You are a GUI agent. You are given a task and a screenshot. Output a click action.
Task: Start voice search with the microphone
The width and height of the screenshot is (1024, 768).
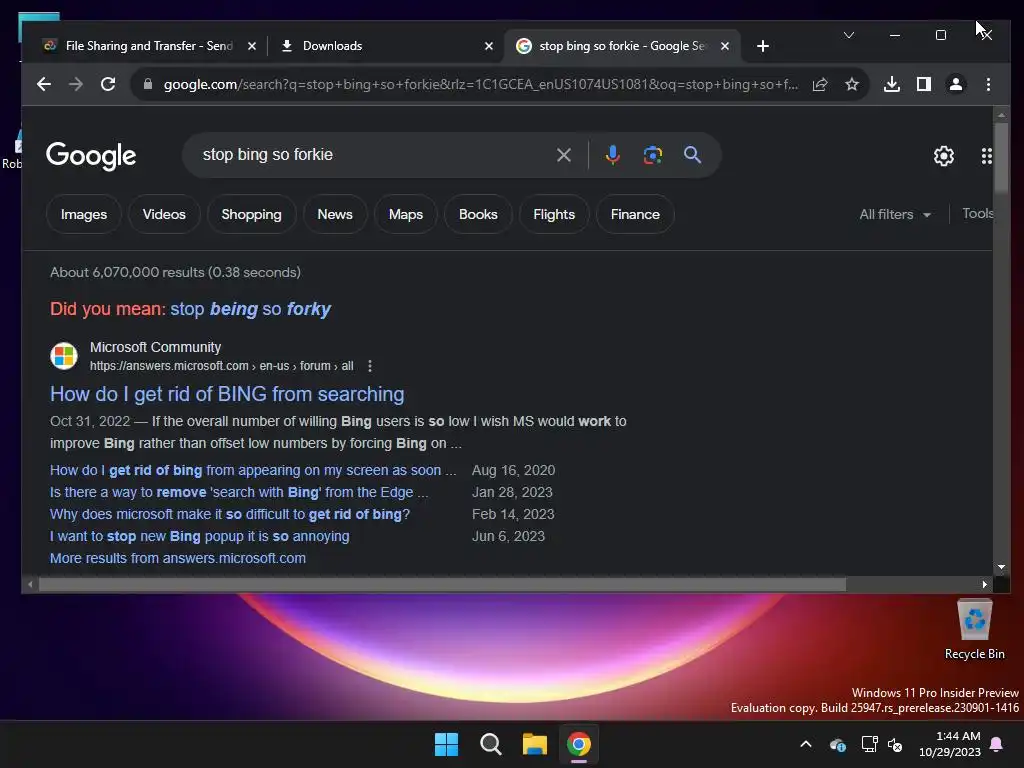coord(613,155)
